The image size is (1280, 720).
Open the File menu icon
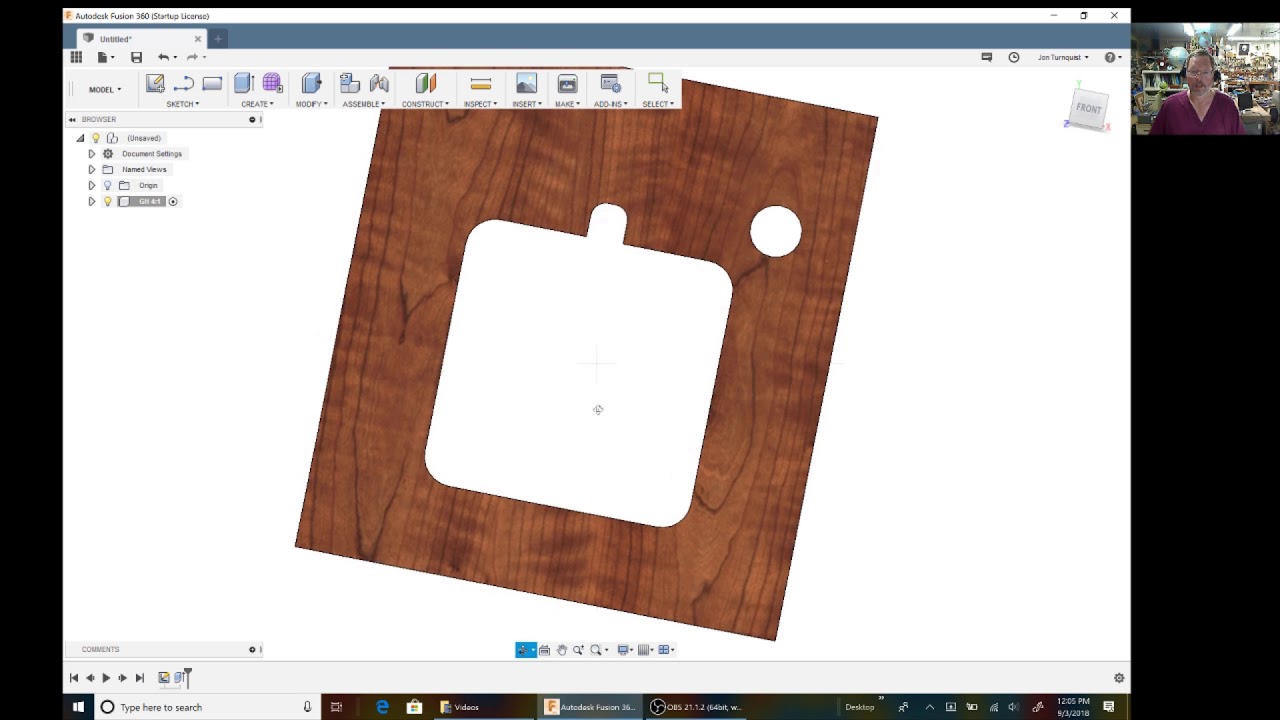(103, 57)
